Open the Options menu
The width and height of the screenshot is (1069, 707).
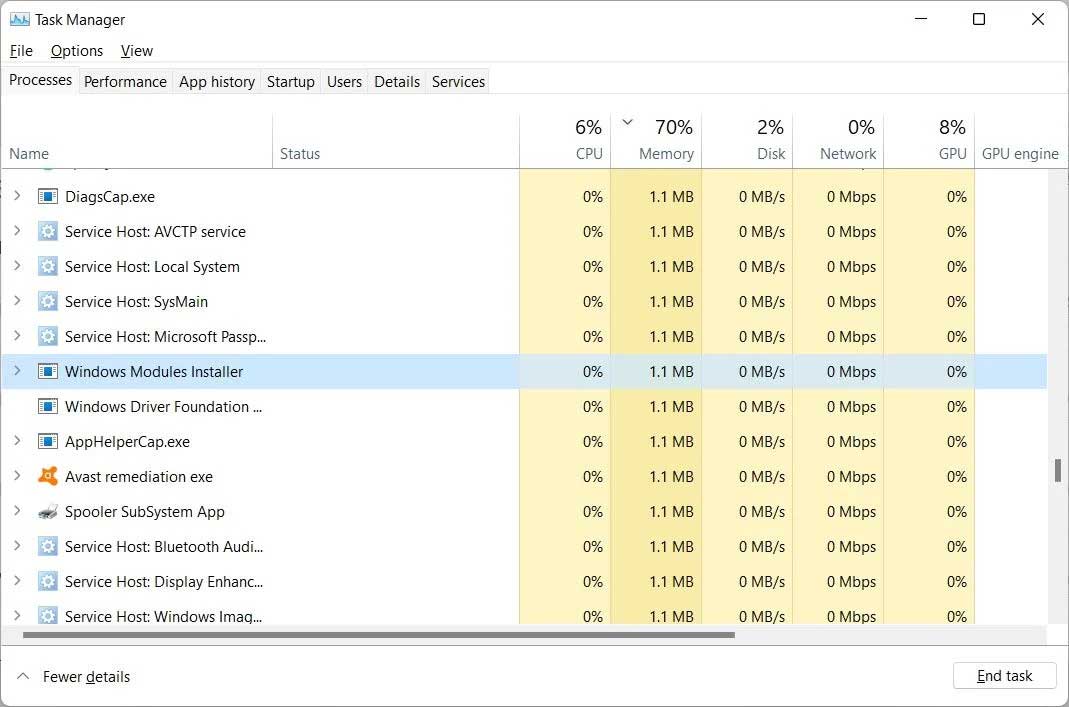76,50
